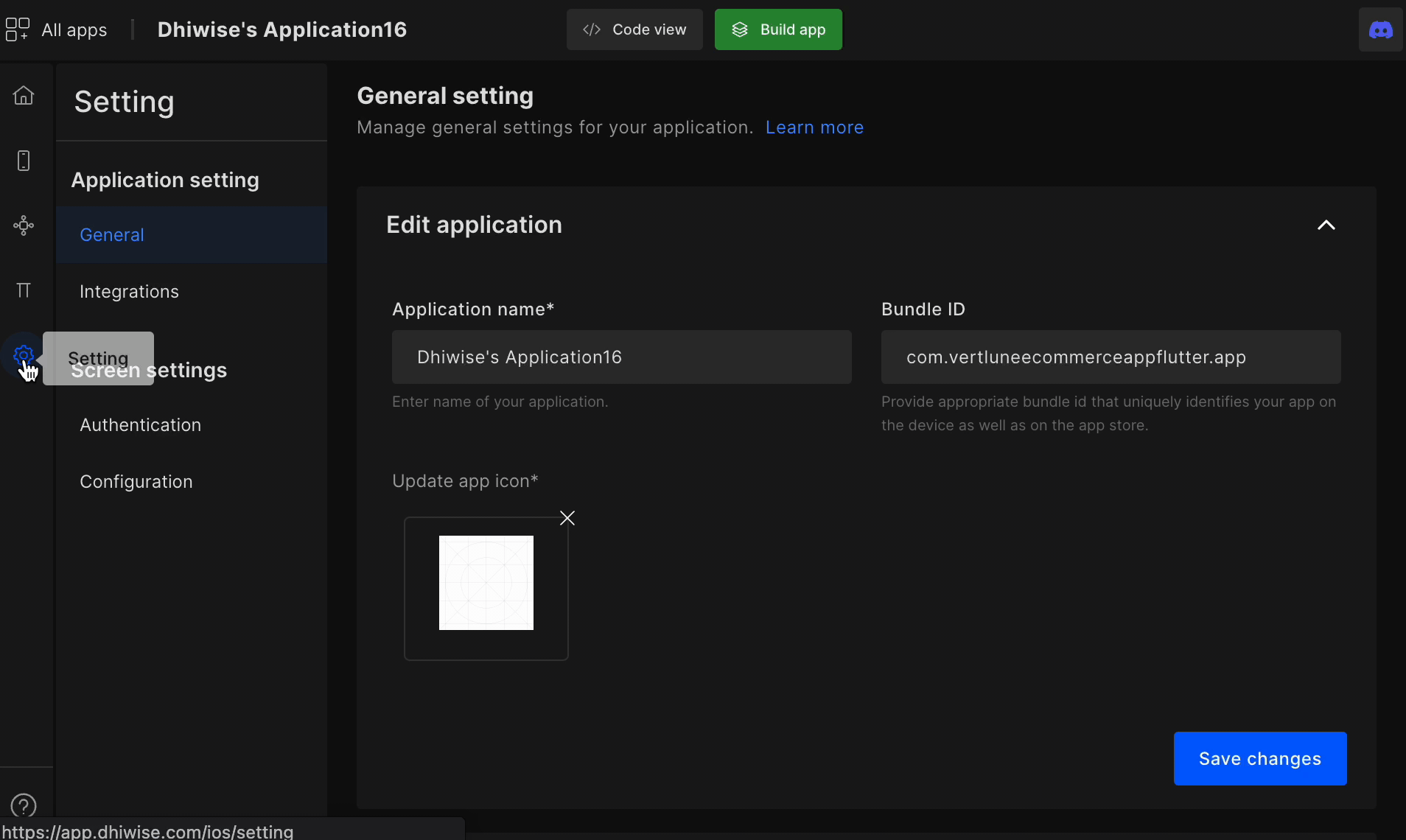This screenshot has height=840, width=1406.
Task: Open the Discord community icon
Action: coord(1380,29)
